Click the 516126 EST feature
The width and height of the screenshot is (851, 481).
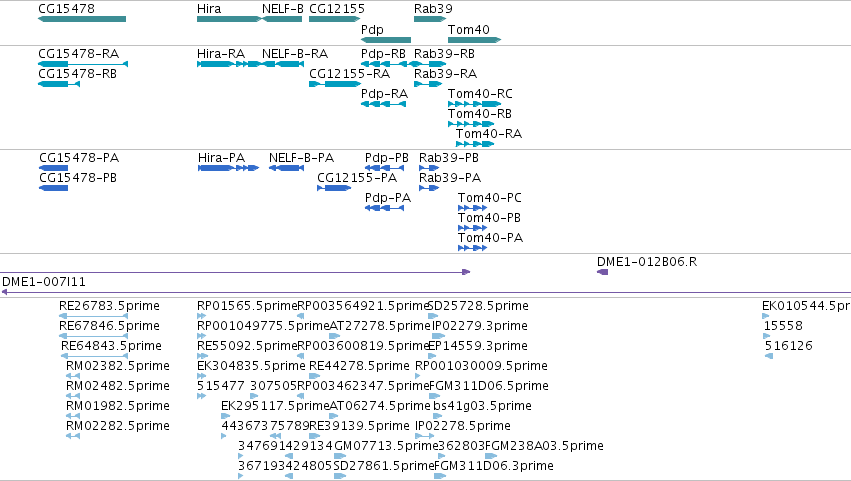pyautogui.click(x=769, y=356)
